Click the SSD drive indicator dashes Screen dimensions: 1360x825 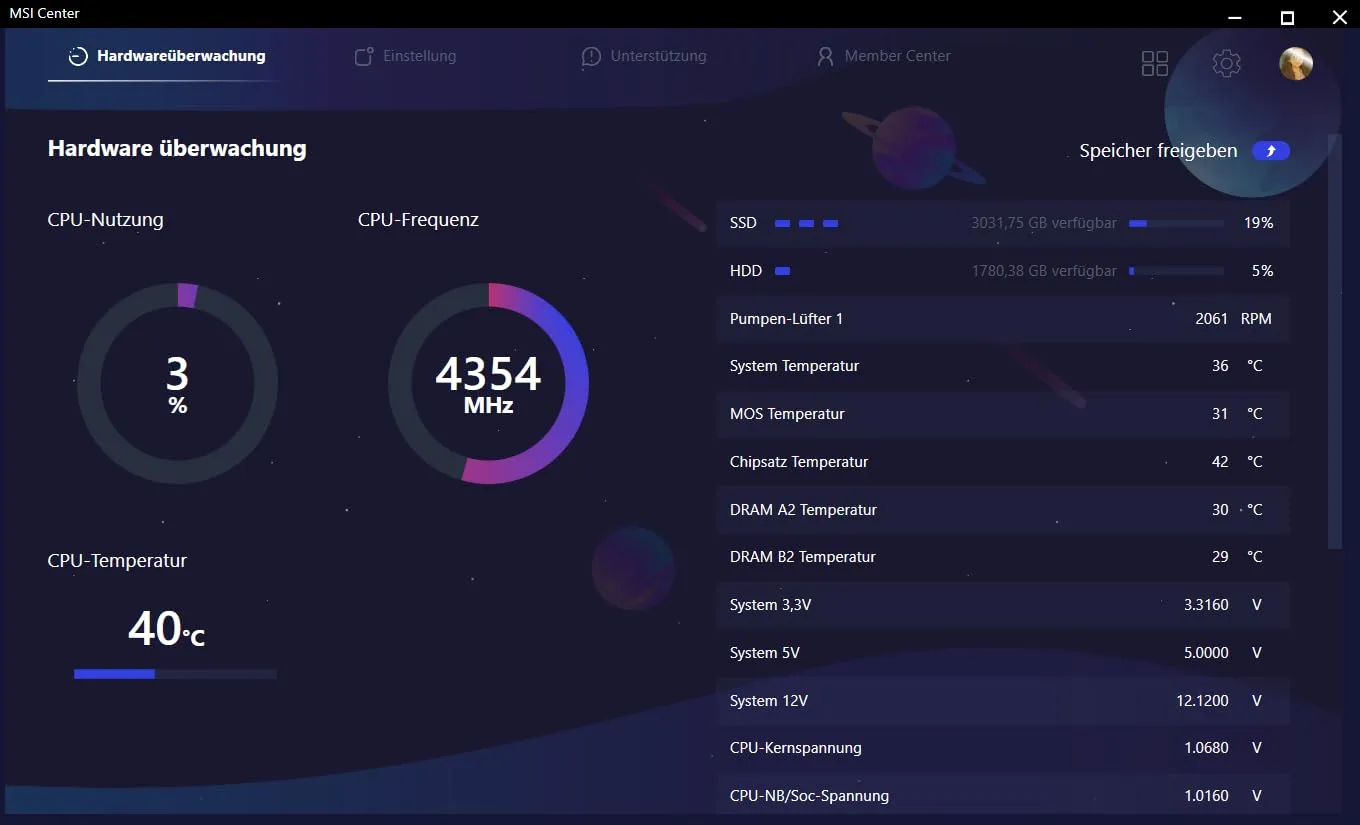tap(806, 223)
